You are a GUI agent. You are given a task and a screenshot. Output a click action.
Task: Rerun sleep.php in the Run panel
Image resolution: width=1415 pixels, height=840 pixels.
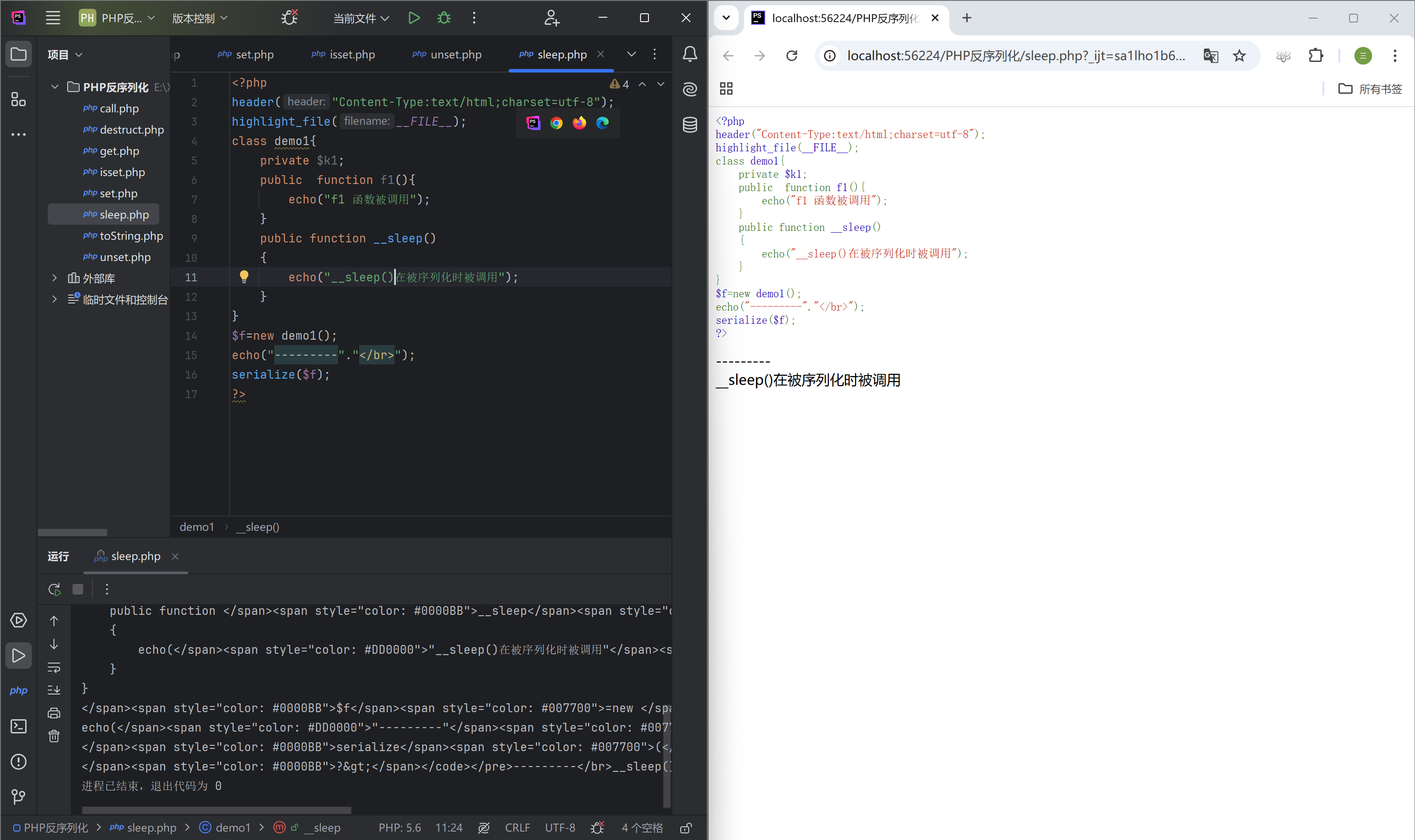click(x=54, y=589)
